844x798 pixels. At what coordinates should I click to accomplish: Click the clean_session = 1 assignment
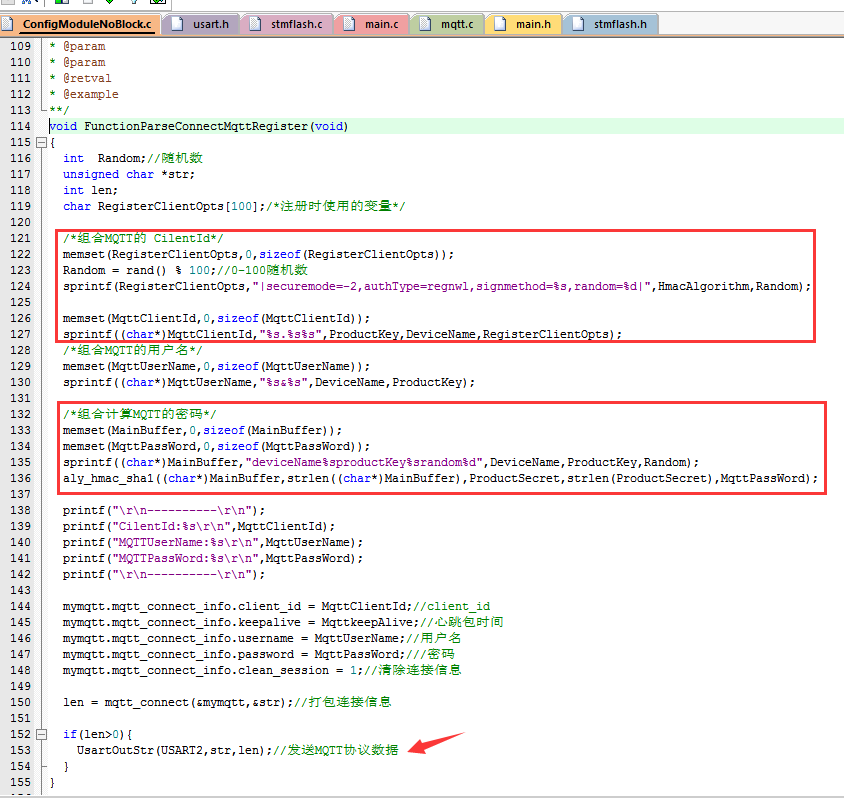(x=213, y=670)
